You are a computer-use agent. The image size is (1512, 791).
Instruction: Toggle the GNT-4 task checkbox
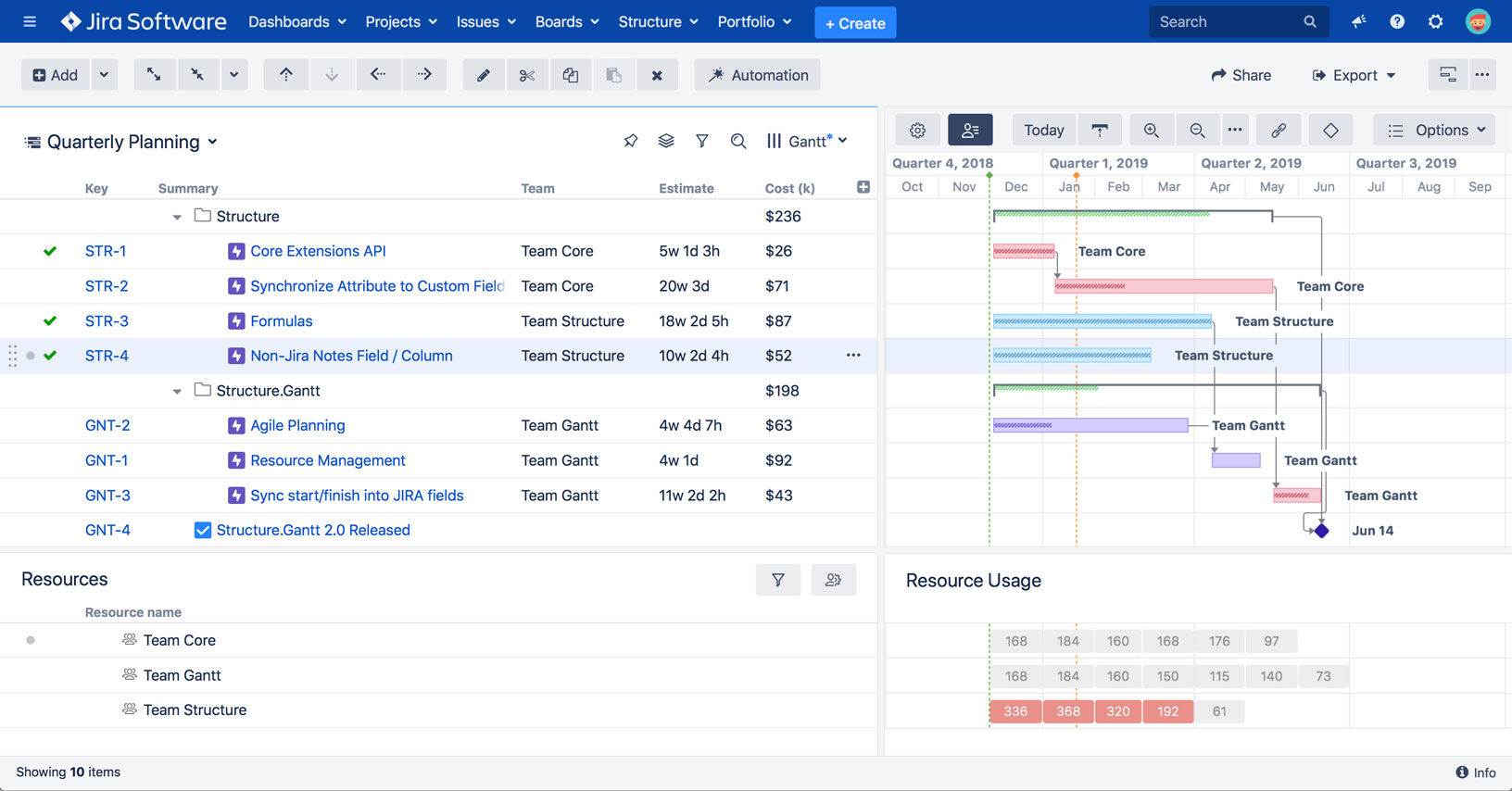[x=202, y=530]
